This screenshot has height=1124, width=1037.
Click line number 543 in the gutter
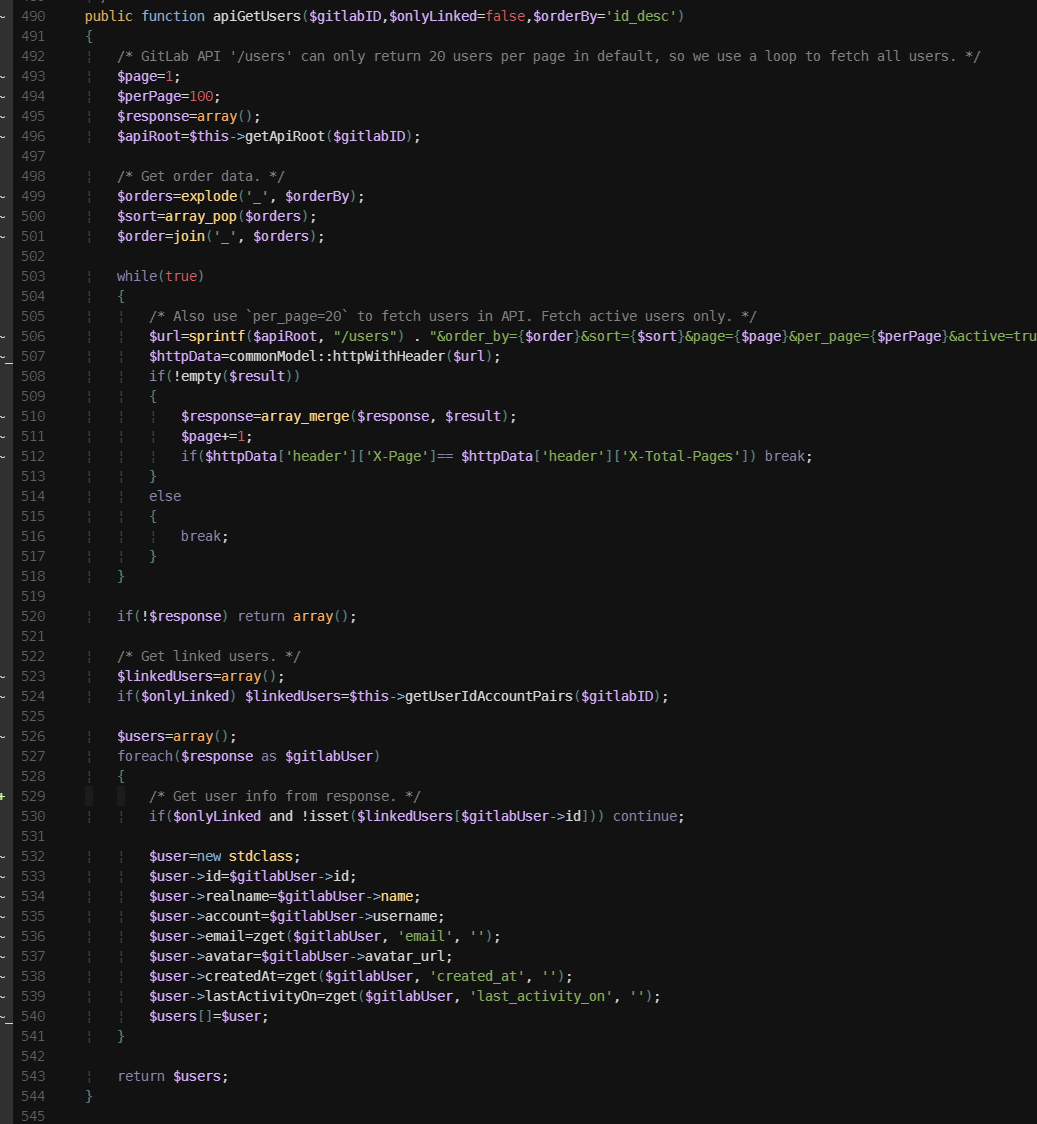coord(33,1077)
